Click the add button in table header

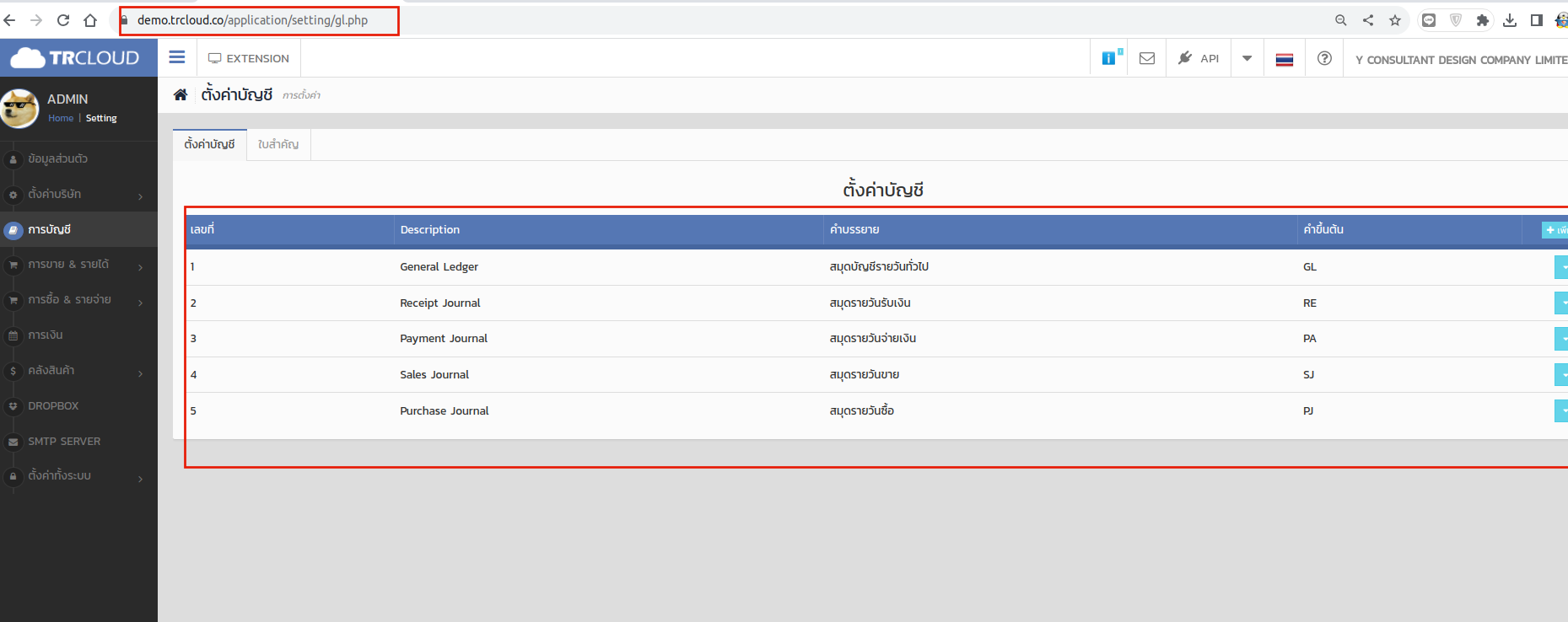click(x=1555, y=229)
